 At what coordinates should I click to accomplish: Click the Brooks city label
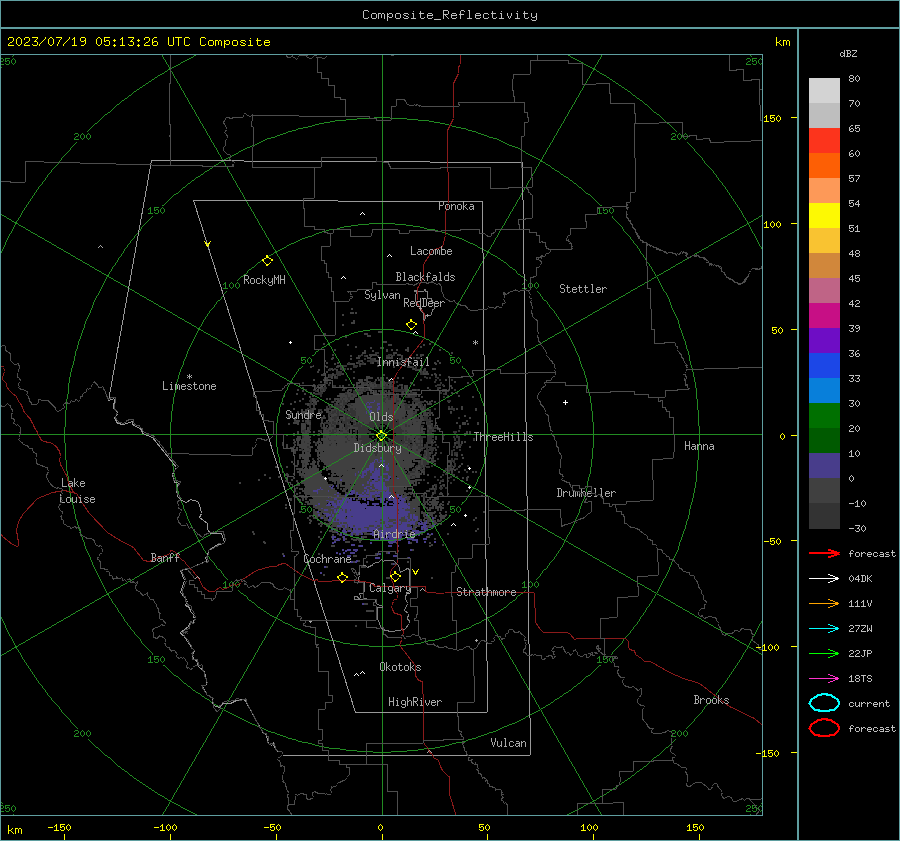click(711, 700)
